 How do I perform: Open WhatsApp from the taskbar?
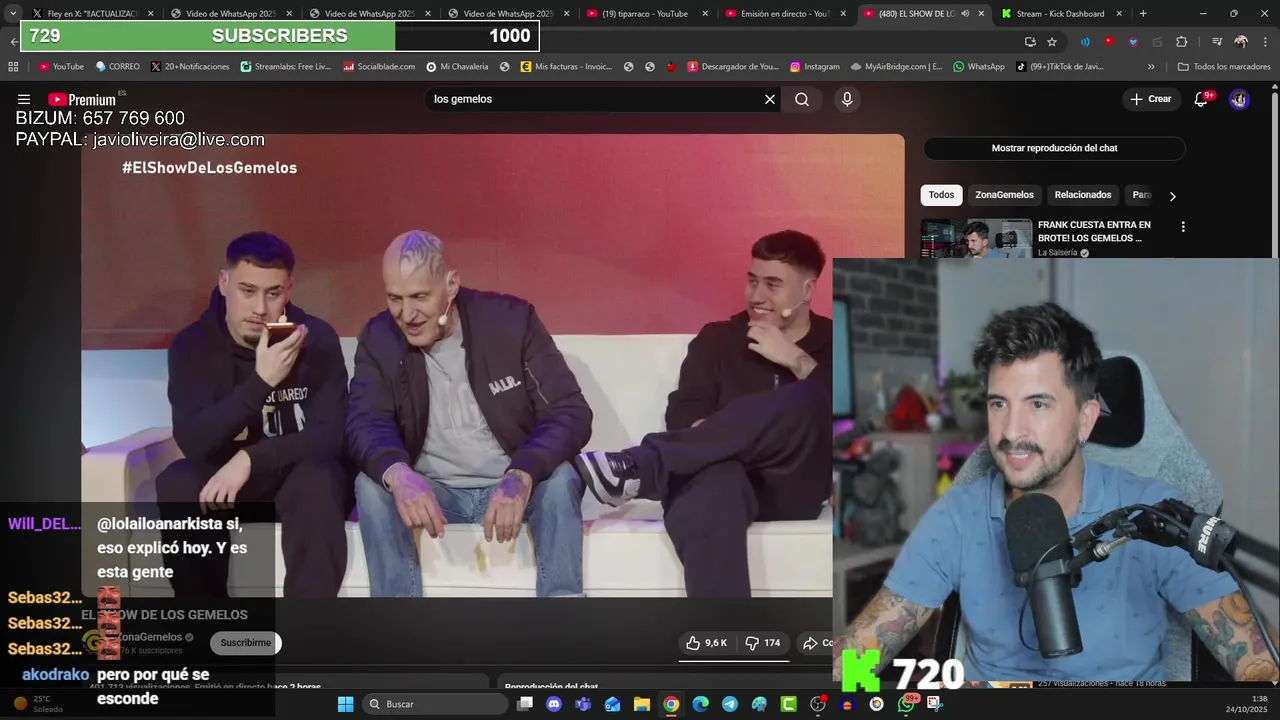click(x=906, y=704)
